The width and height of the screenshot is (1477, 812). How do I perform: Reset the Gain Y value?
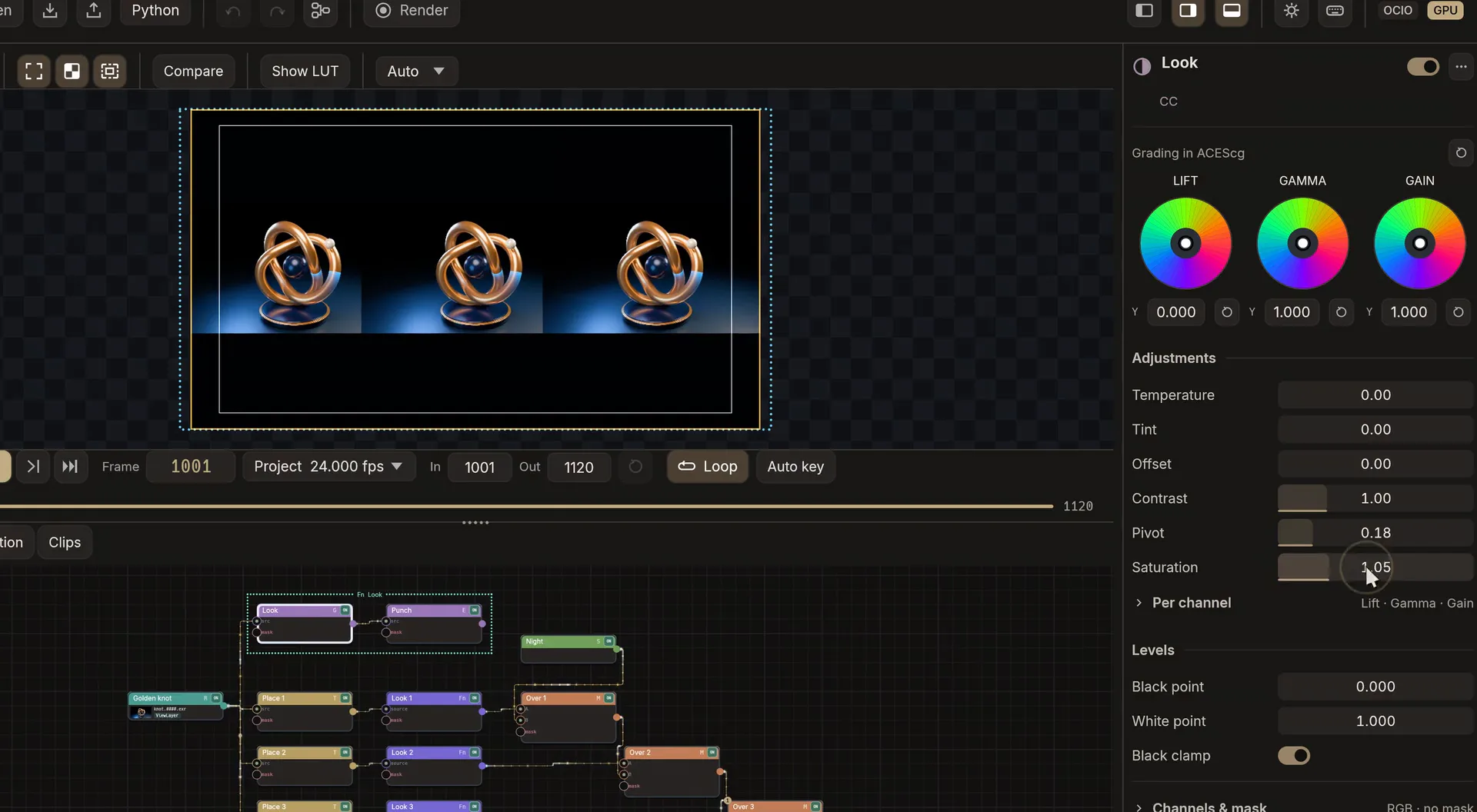tap(1458, 312)
